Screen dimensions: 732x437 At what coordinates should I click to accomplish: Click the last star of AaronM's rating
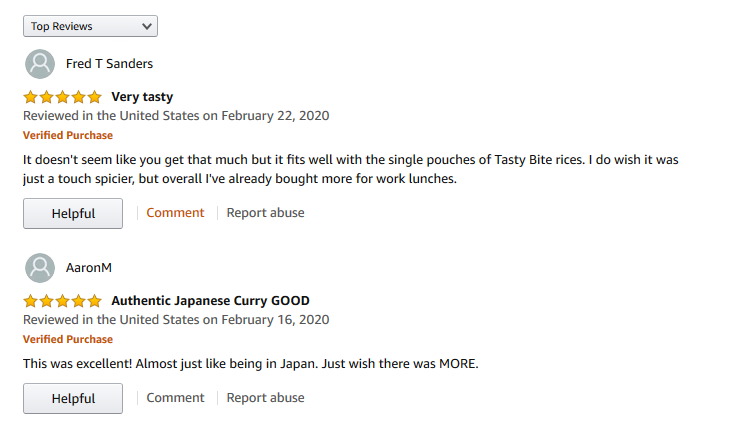(x=94, y=301)
